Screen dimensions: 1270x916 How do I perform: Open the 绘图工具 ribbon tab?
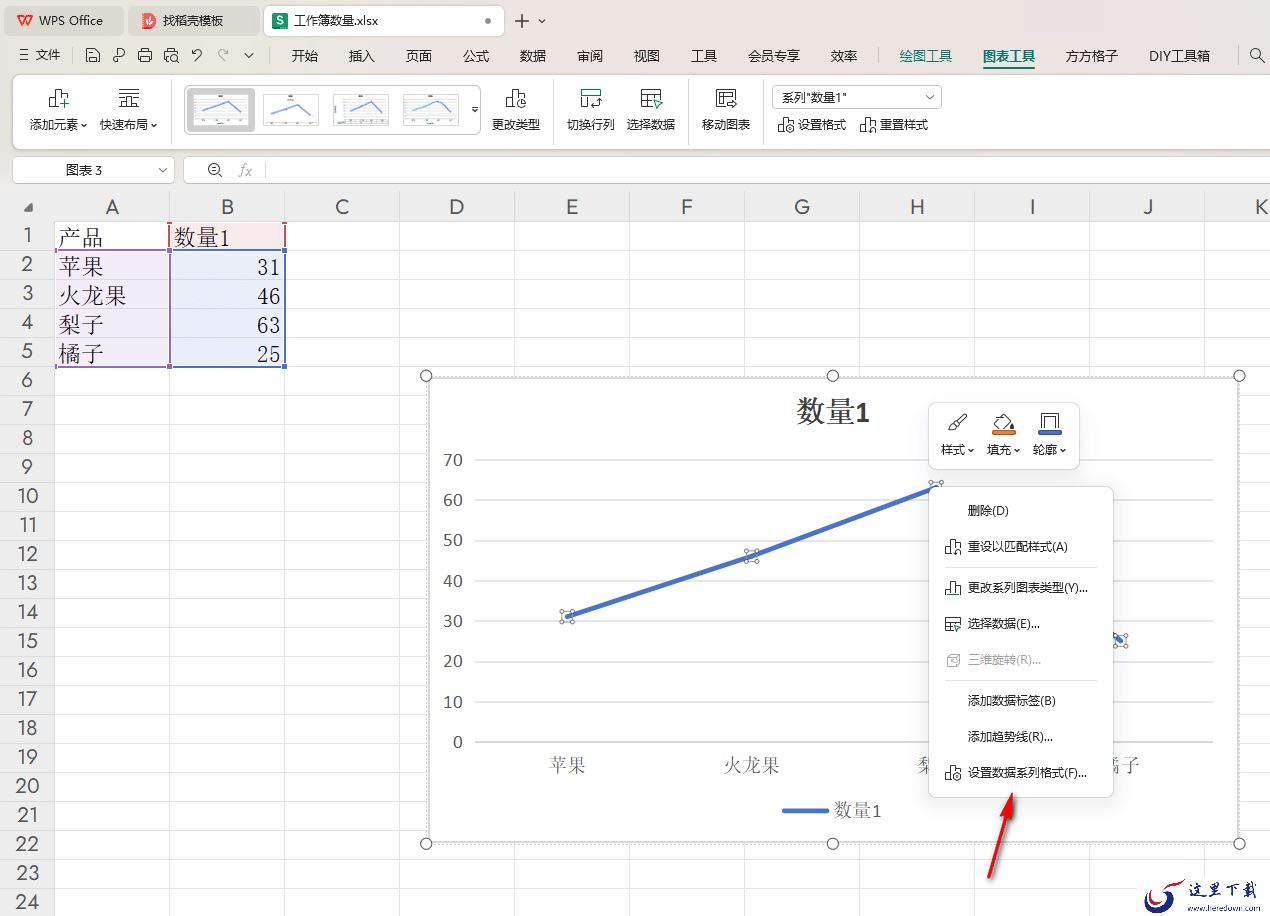click(926, 56)
